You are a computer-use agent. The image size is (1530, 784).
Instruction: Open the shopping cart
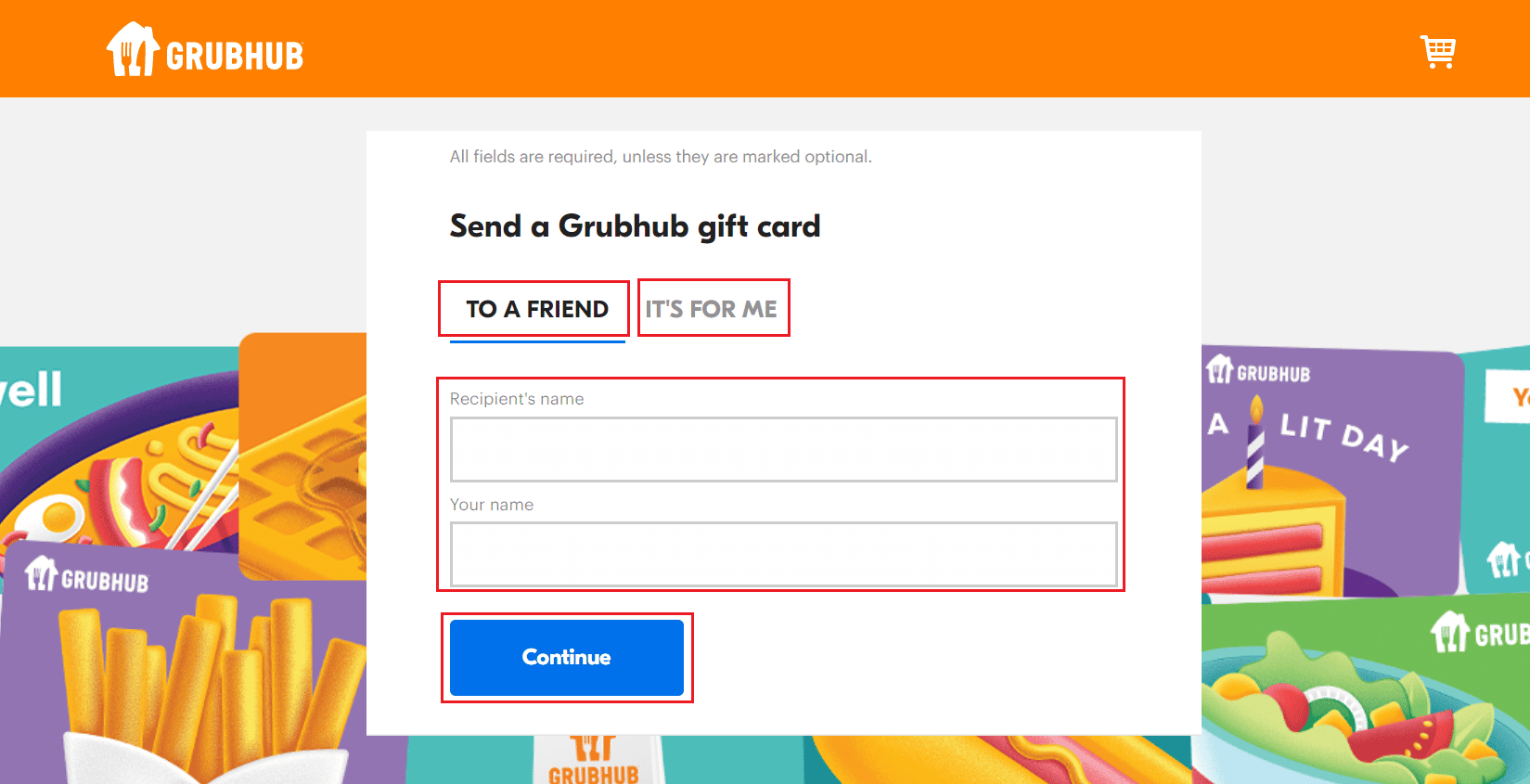[1438, 52]
